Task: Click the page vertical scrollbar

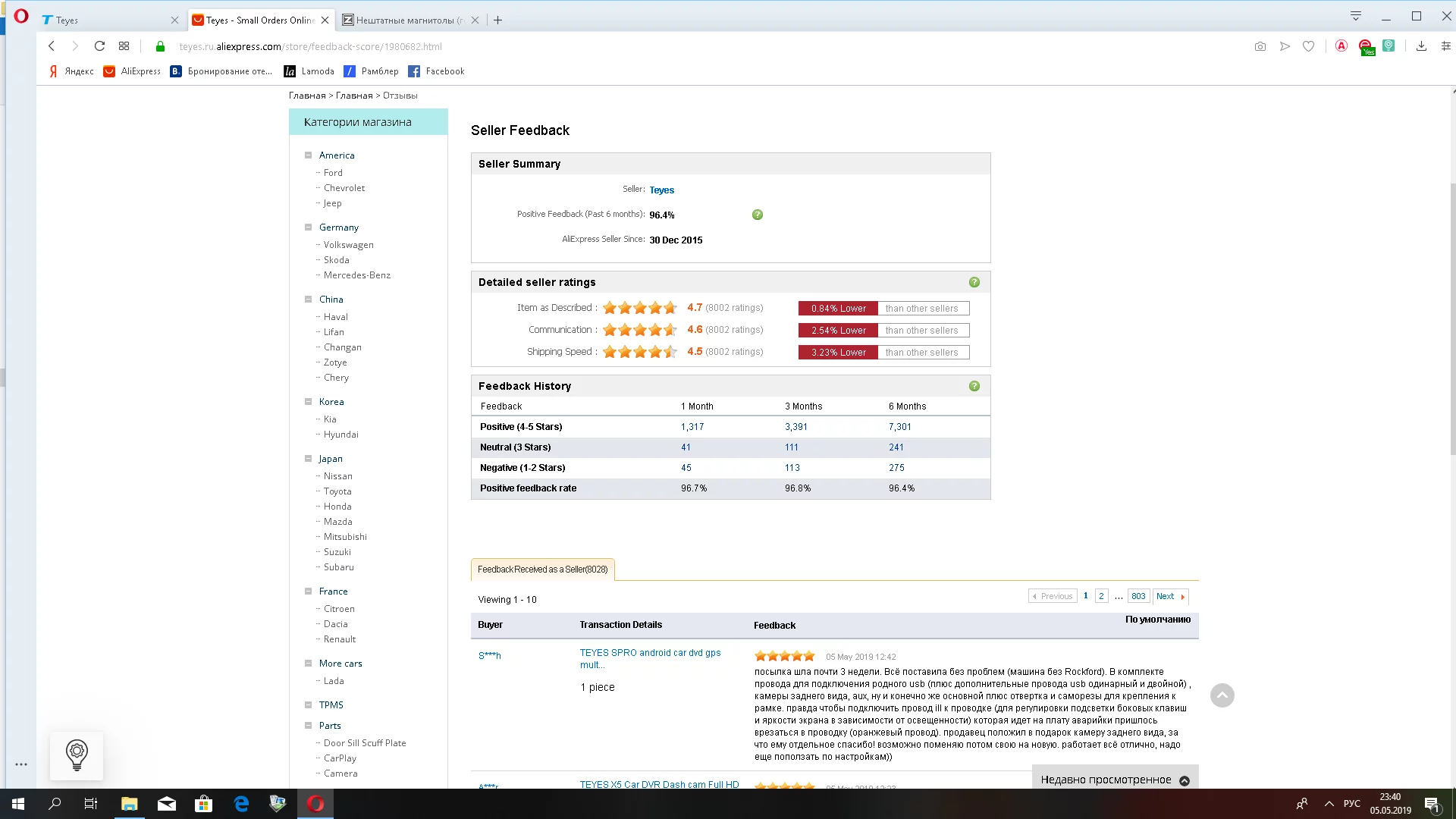Action: [x=1452, y=318]
